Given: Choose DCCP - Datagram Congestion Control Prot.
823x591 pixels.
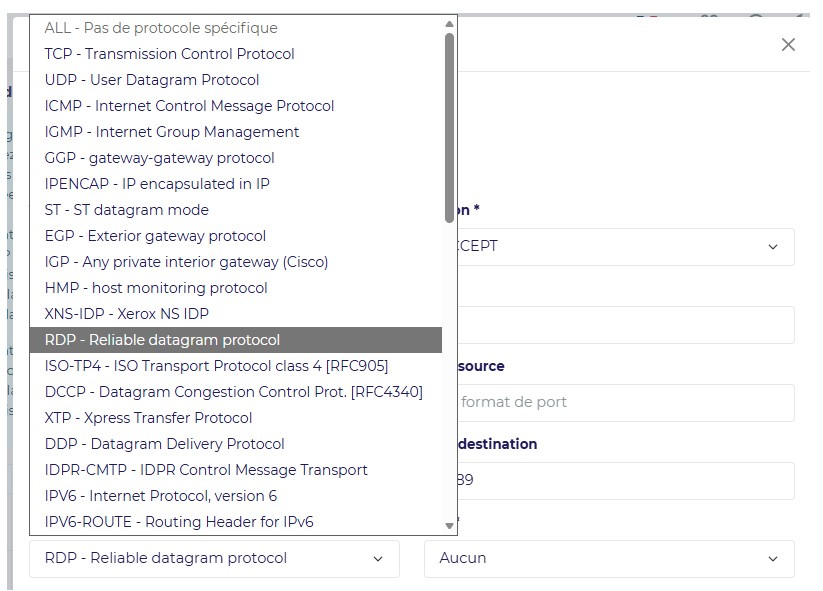Looking at the screenshot, I should pos(236,392).
